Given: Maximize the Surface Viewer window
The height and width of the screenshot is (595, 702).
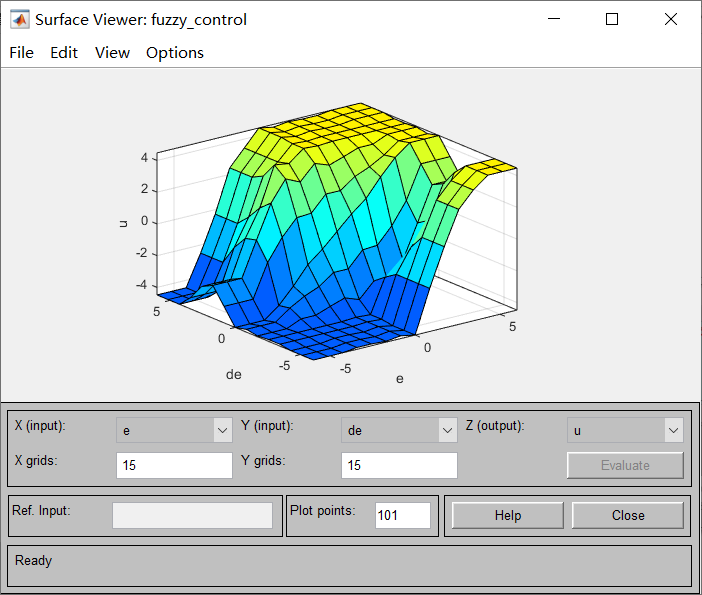Looking at the screenshot, I should pyautogui.click(x=612, y=19).
